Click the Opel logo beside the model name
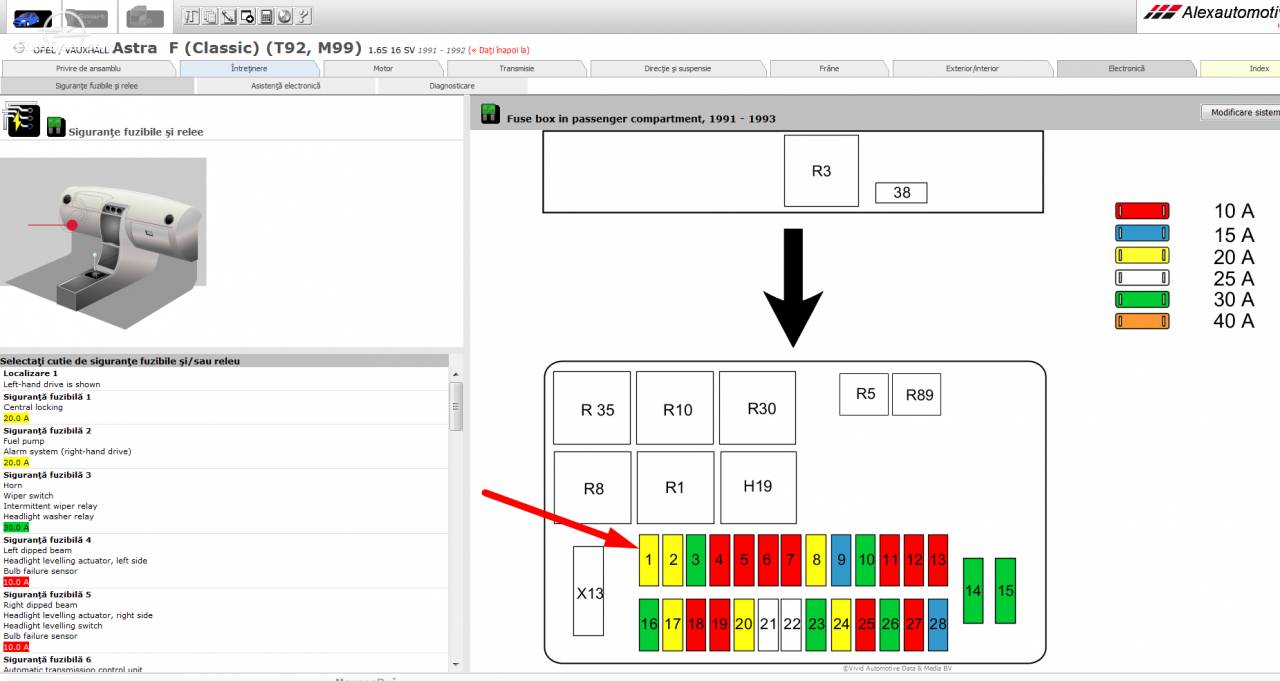1280x681 pixels. [x=20, y=47]
